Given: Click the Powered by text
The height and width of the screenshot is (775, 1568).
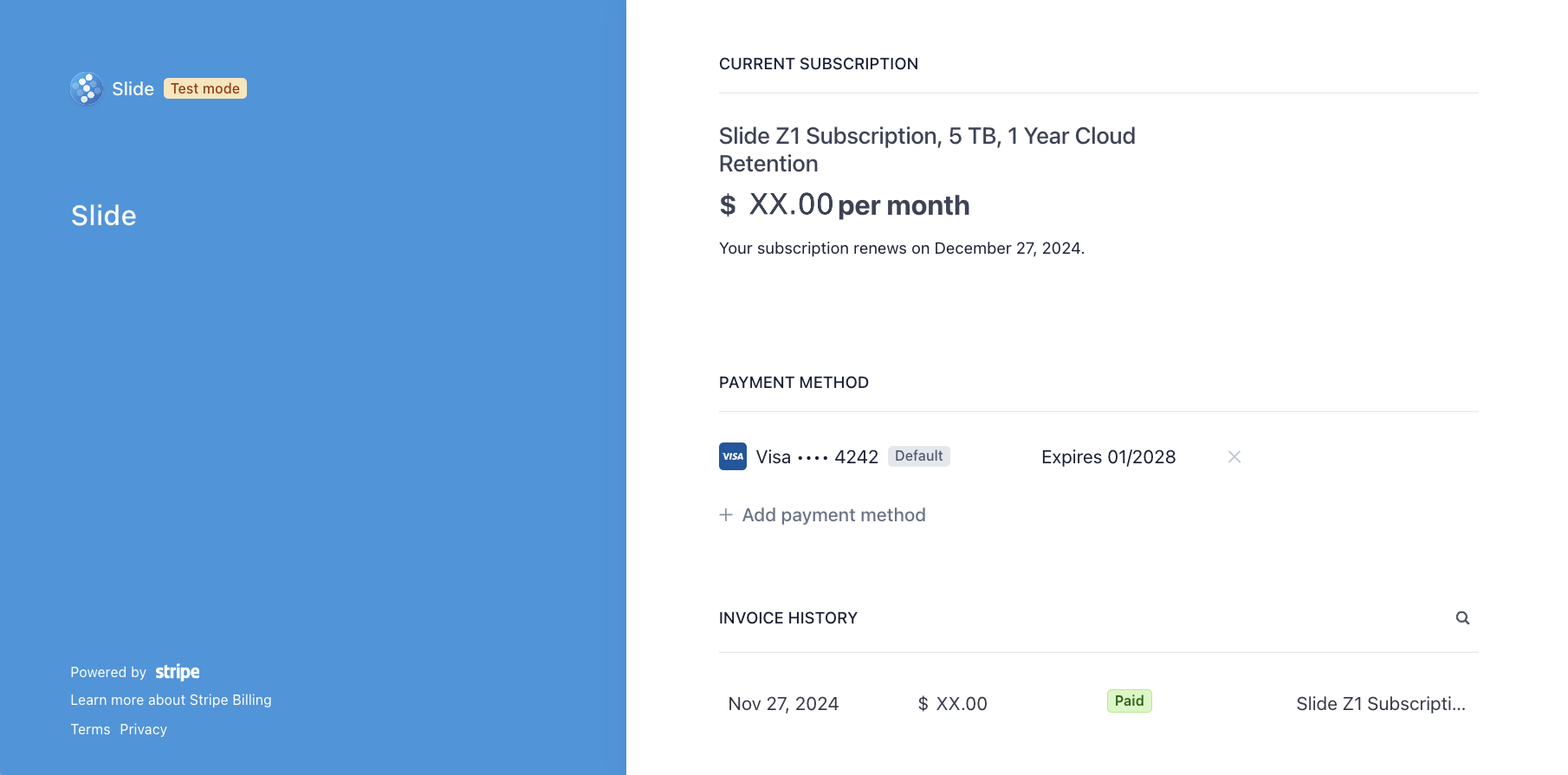Looking at the screenshot, I should point(108,672).
